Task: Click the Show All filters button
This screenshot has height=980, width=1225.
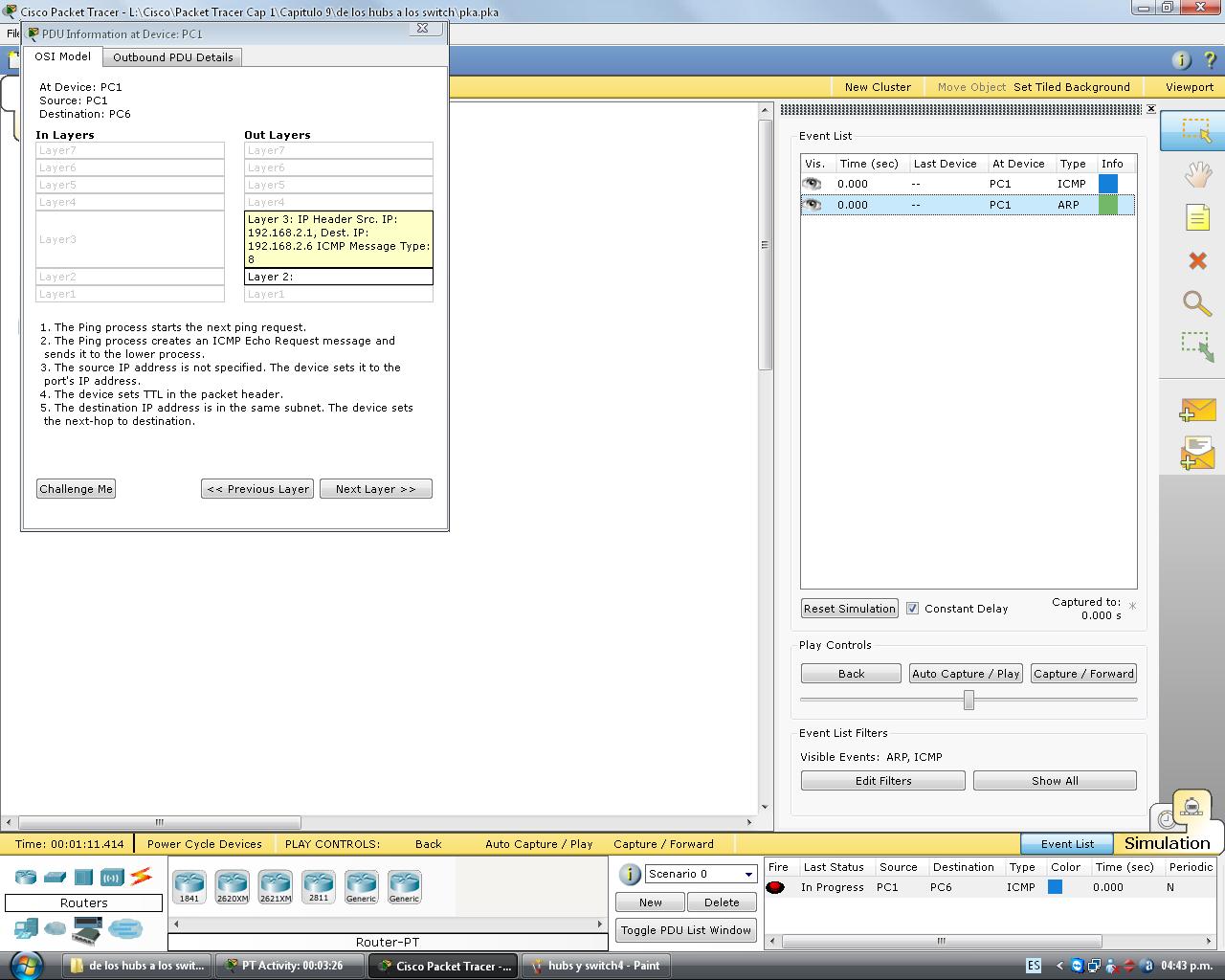Action: tap(1055, 781)
